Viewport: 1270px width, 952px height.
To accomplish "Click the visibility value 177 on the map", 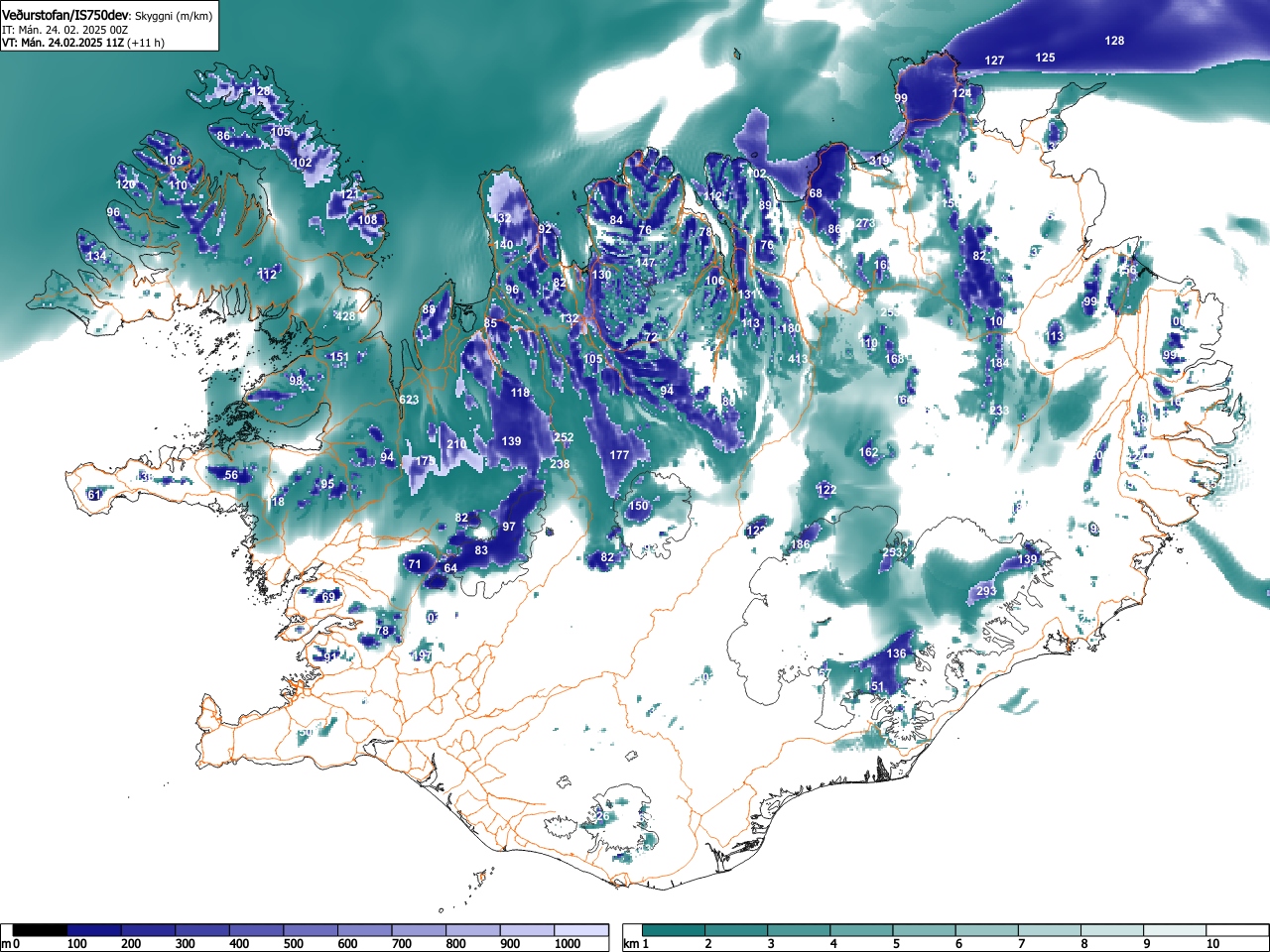I will coord(619,455).
